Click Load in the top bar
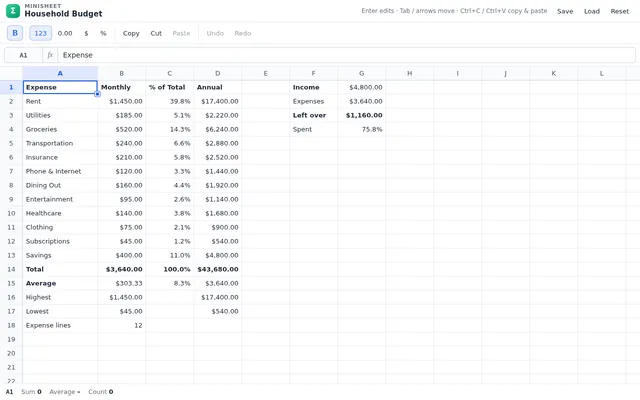Viewport: 640px width, 400px height. point(591,11)
